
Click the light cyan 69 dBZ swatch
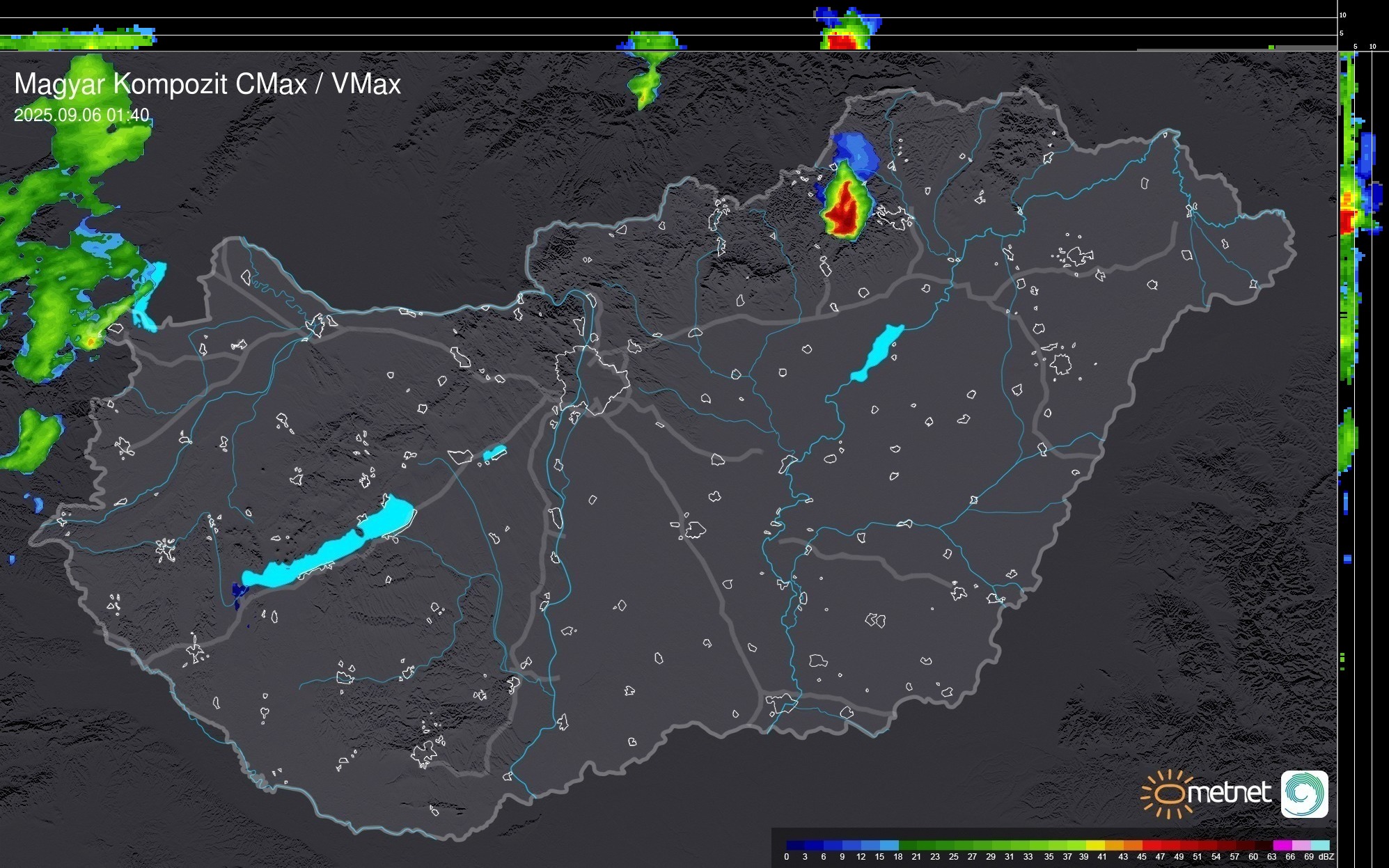[x=1320, y=845]
